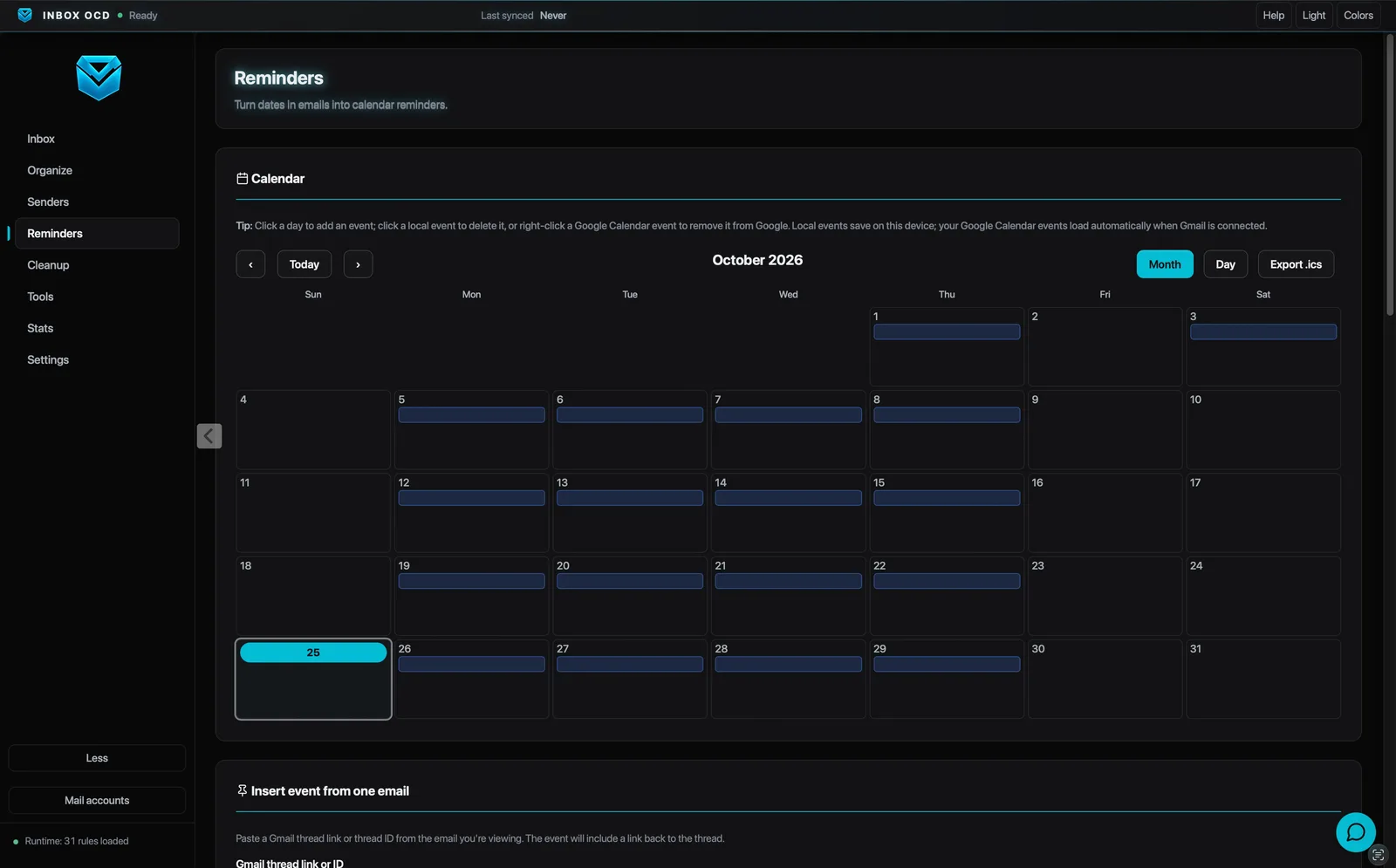
Task: Select October 10 day cell
Action: pos(1263,429)
